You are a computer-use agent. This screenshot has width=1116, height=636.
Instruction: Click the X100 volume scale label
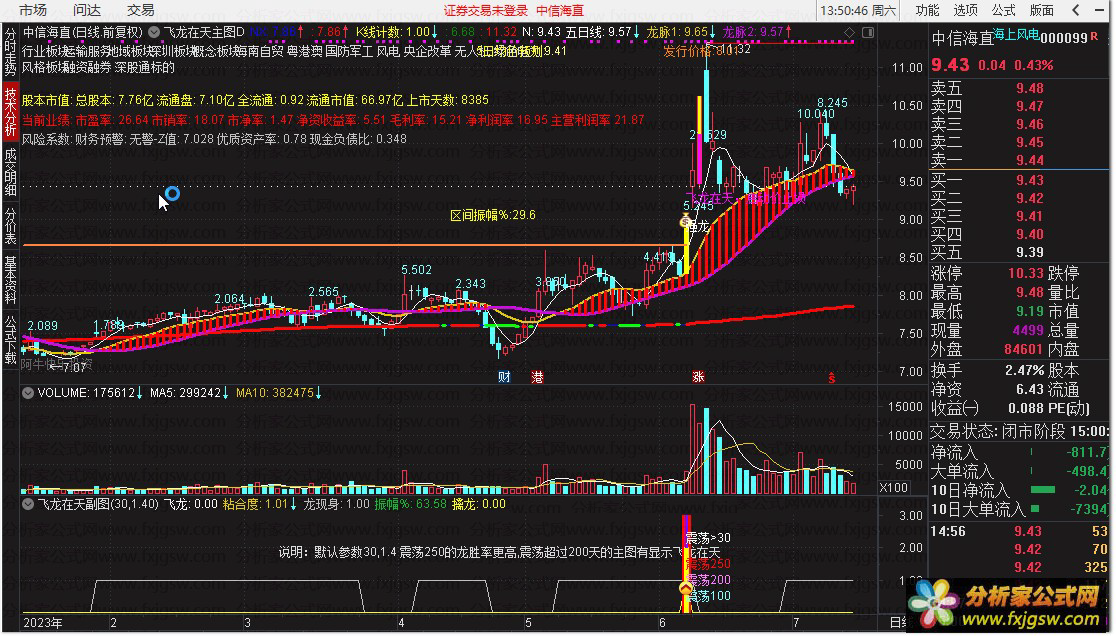(x=893, y=488)
